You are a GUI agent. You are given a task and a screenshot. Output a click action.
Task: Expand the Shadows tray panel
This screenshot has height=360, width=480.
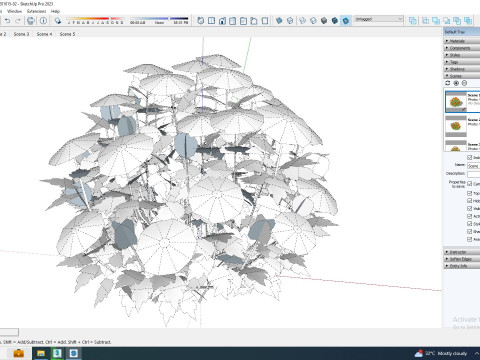coord(462,69)
